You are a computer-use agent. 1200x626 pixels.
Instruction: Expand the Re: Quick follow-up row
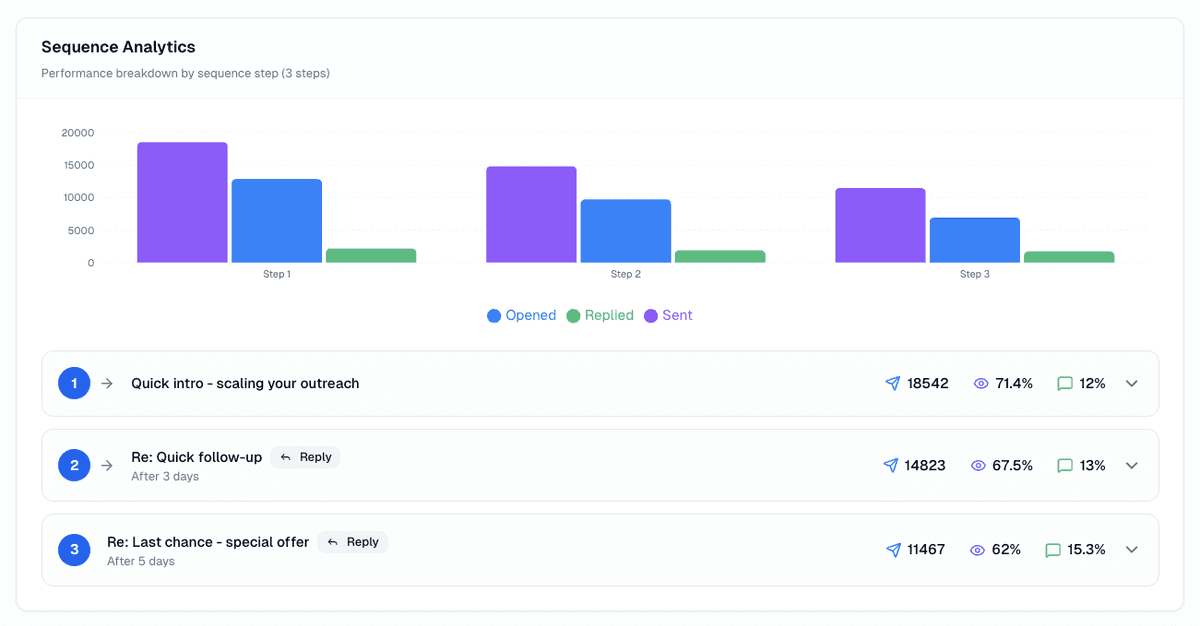[x=1131, y=465]
